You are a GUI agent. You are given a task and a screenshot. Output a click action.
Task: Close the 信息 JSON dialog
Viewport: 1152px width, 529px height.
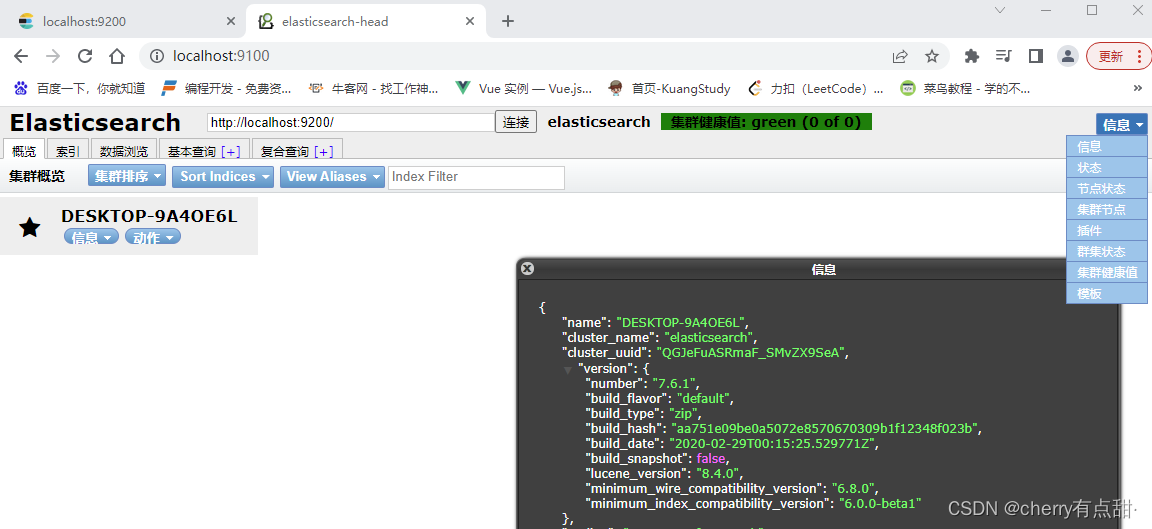pyautogui.click(x=527, y=269)
